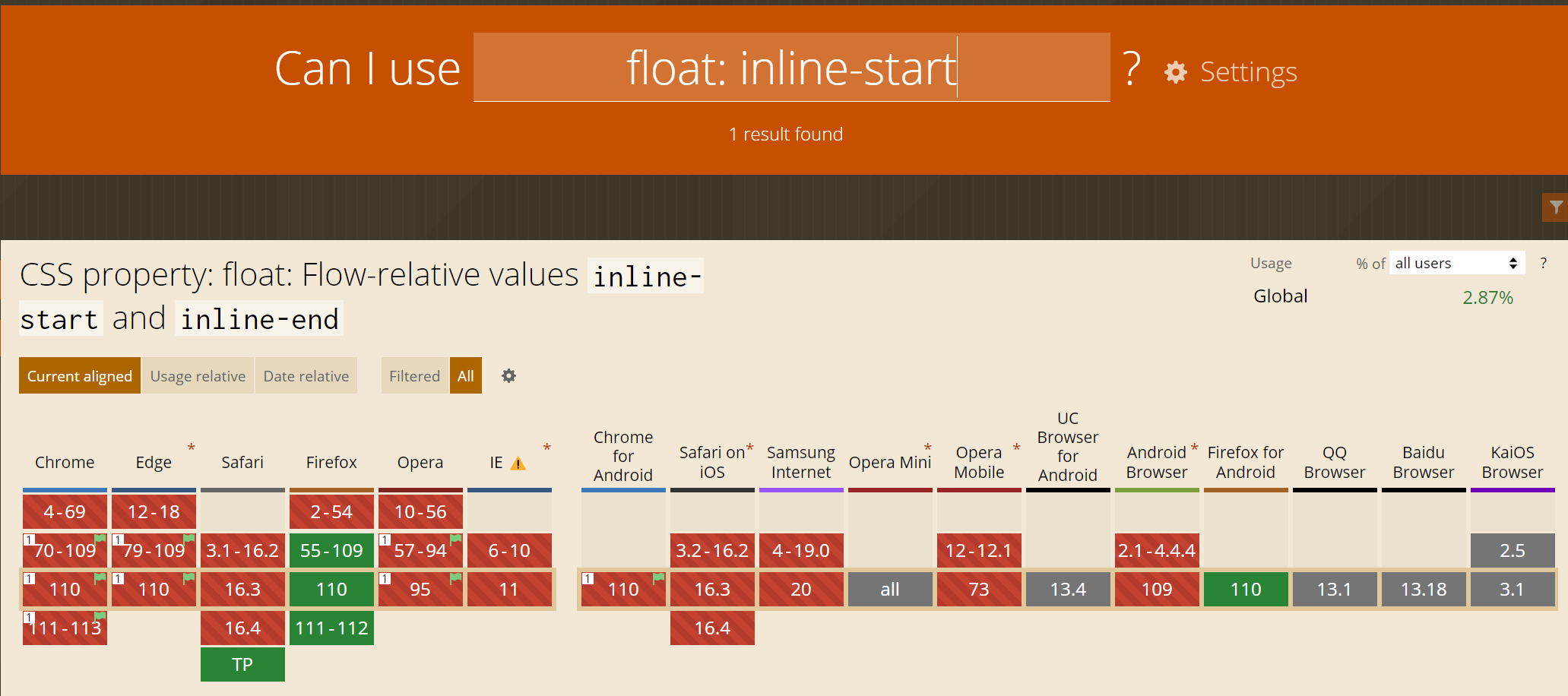Click Firefox 2-54 cell
This screenshot has width=1568, height=696.
tap(331, 511)
